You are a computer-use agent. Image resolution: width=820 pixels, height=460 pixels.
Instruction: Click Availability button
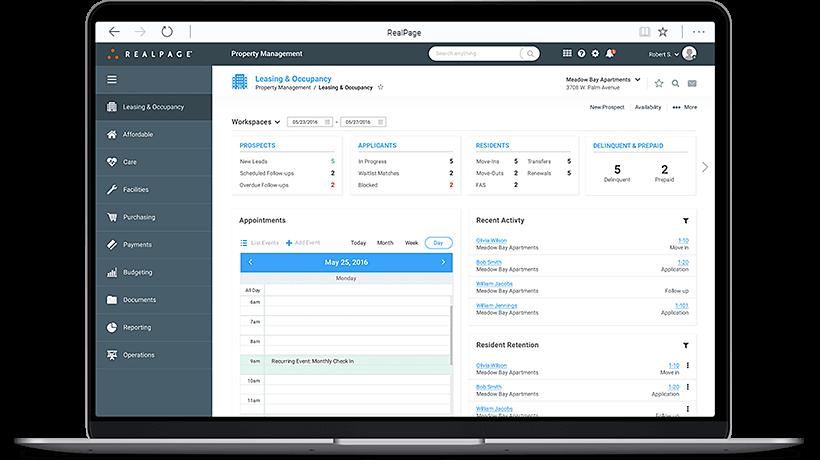tap(648, 107)
